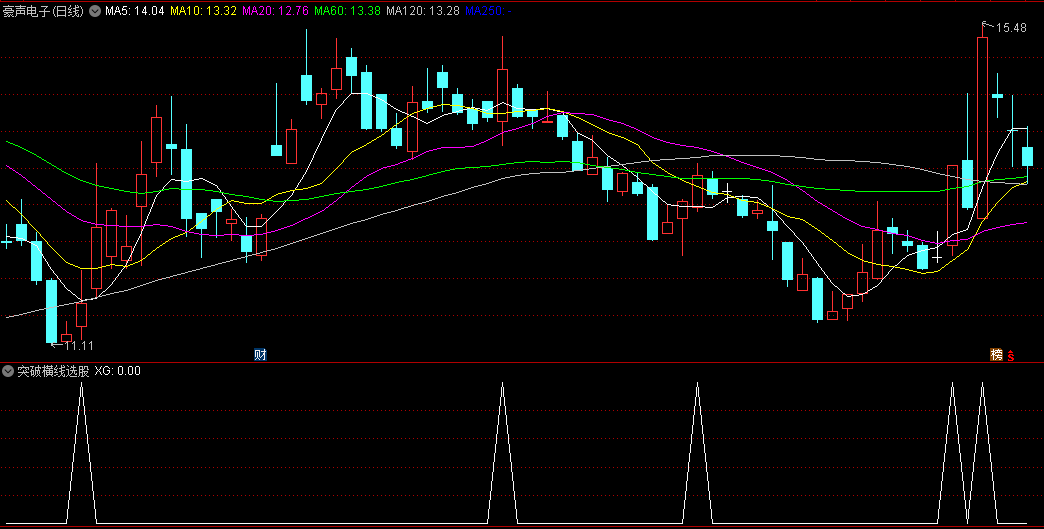Click the 11.11 low price label
The width and height of the screenshot is (1044, 529).
coord(79,345)
